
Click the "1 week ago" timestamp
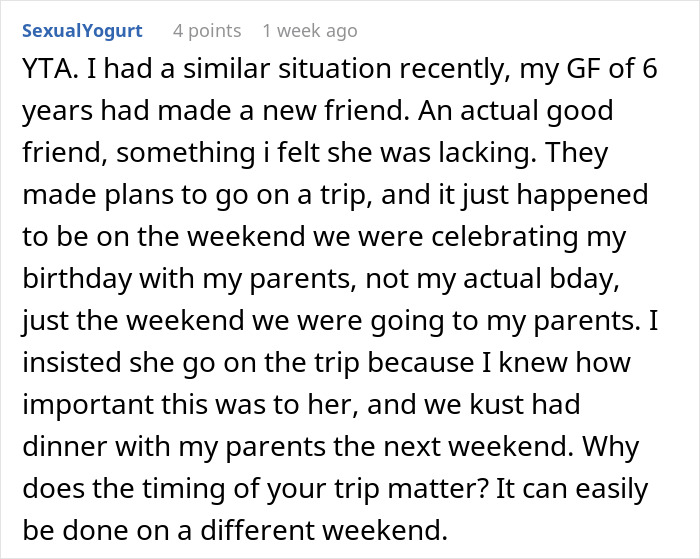tap(309, 31)
